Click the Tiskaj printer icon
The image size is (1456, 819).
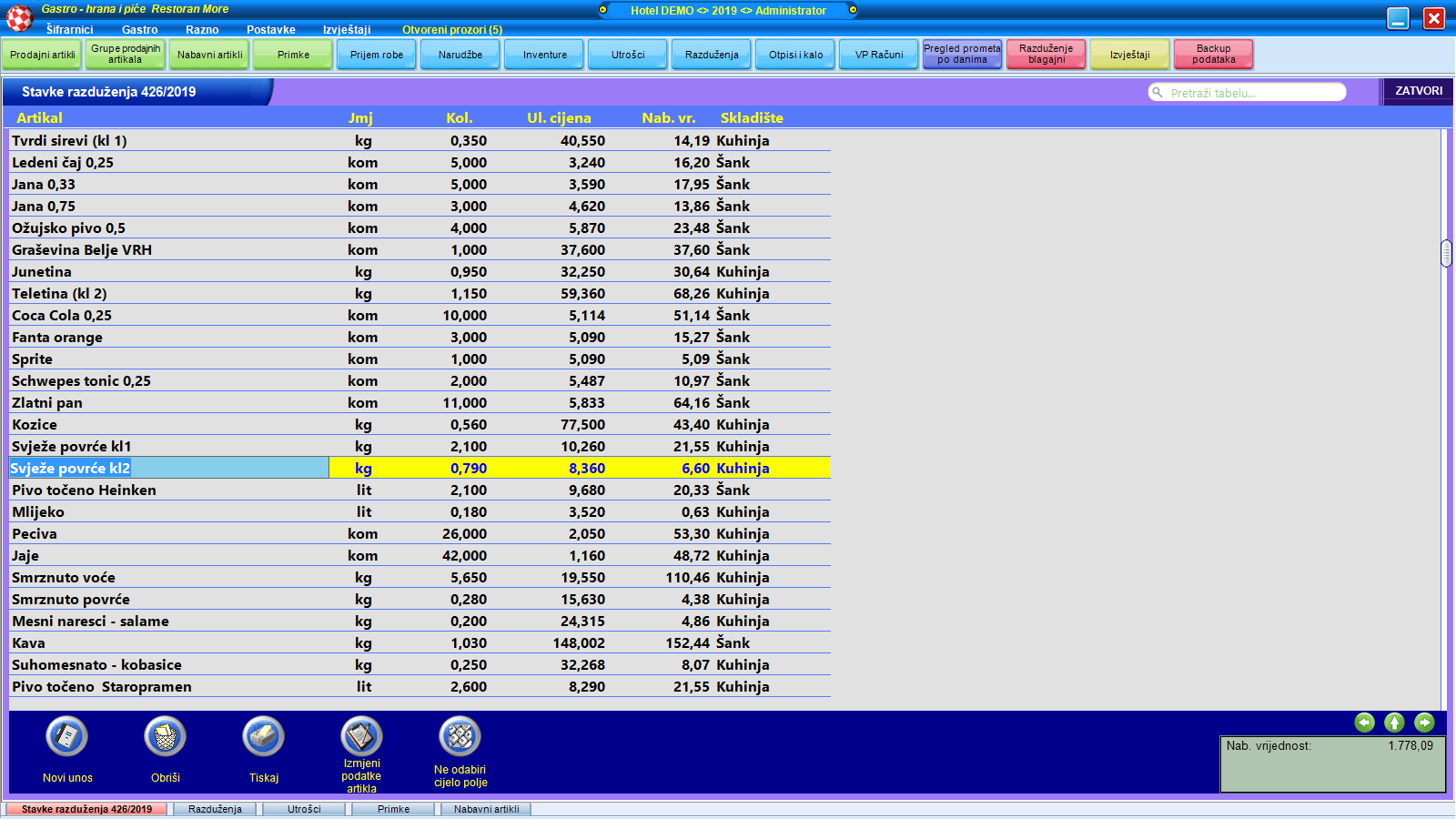(x=263, y=736)
